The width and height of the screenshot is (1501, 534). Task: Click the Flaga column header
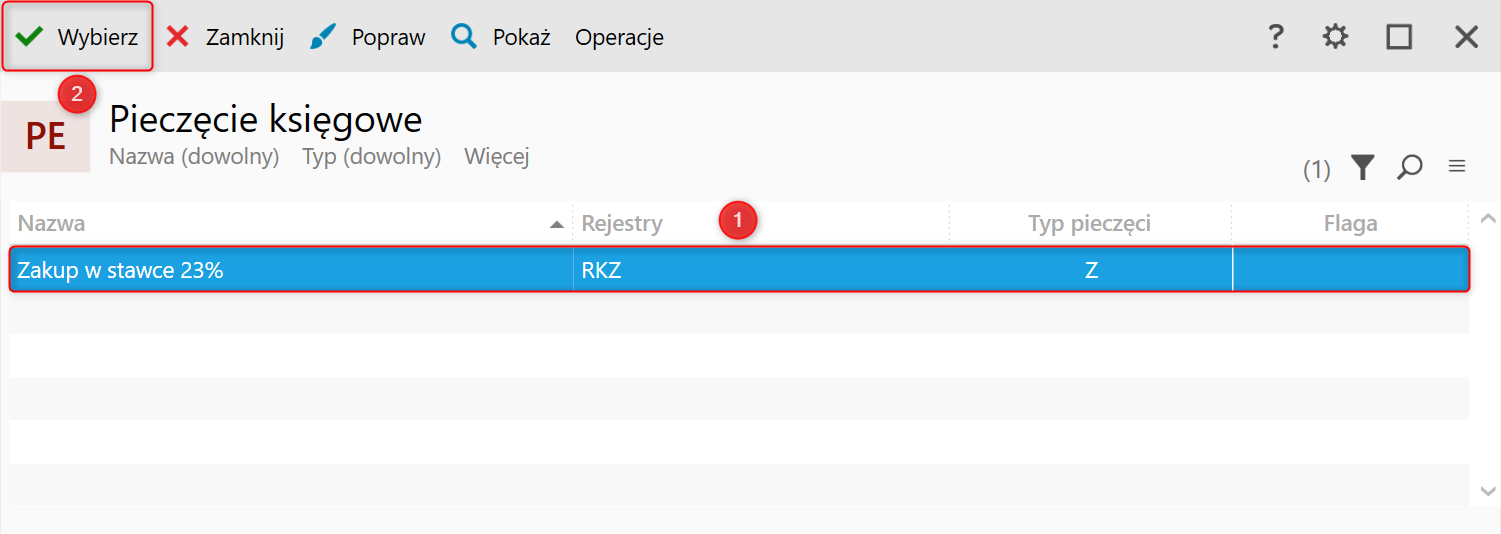1350,223
